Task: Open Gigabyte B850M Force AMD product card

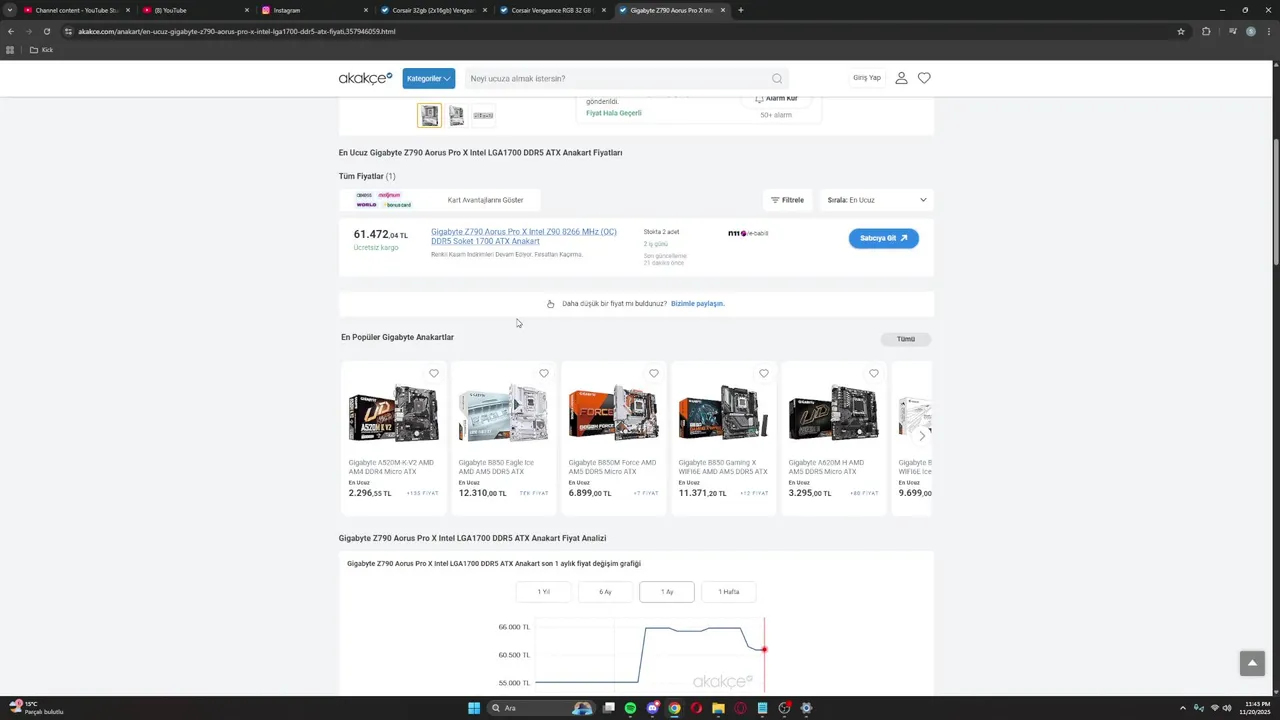Action: 613,438
